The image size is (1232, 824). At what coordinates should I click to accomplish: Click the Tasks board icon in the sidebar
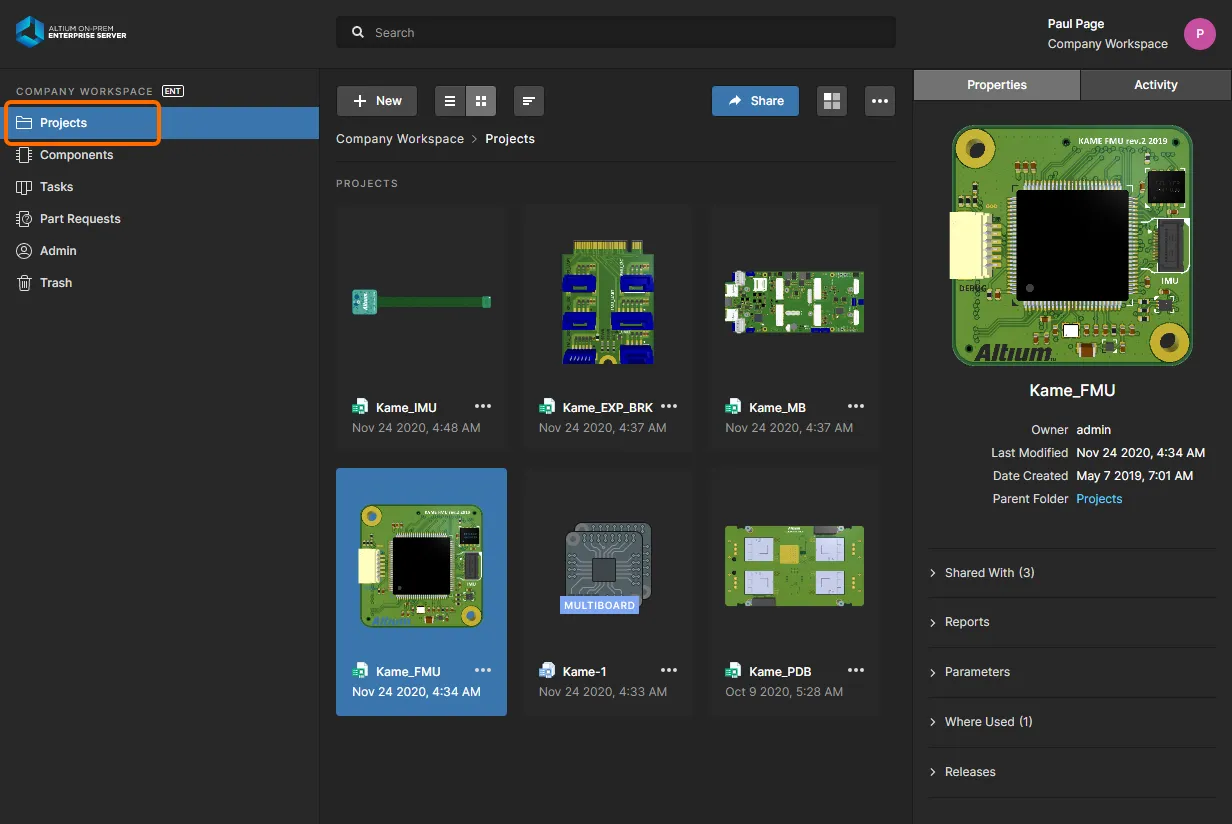coord(24,187)
